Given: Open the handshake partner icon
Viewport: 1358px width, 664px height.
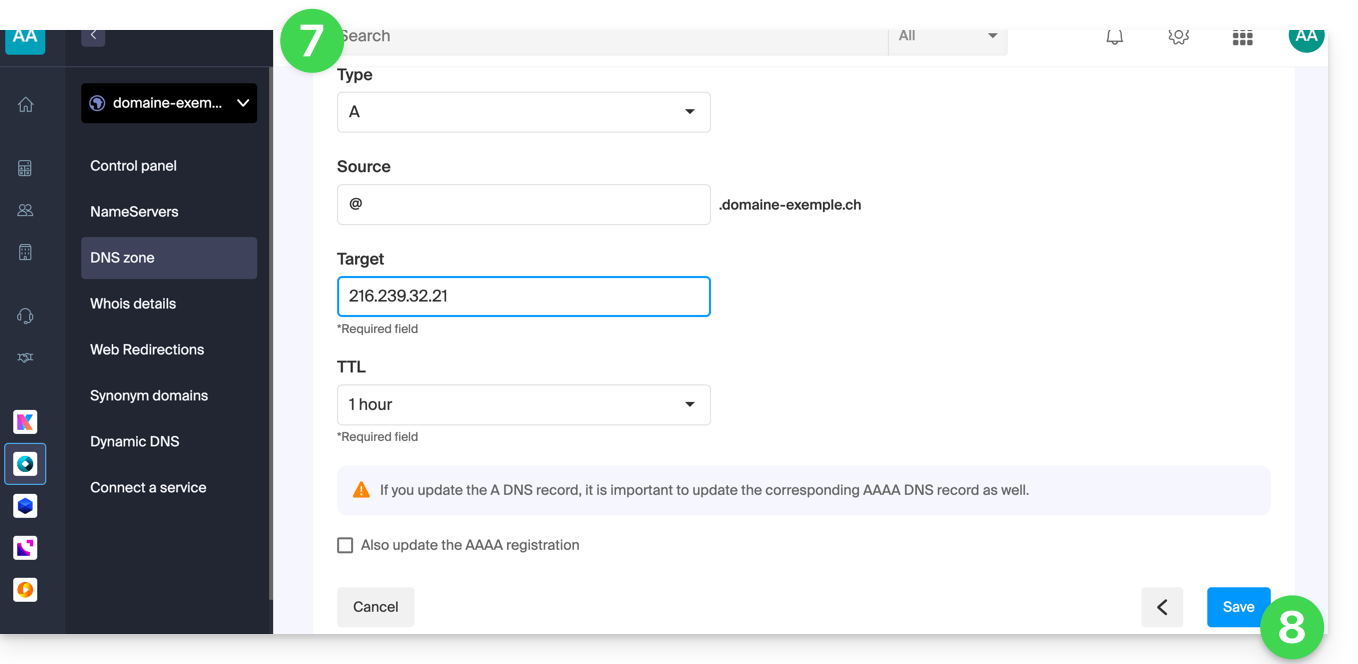Looking at the screenshot, I should coord(26,358).
